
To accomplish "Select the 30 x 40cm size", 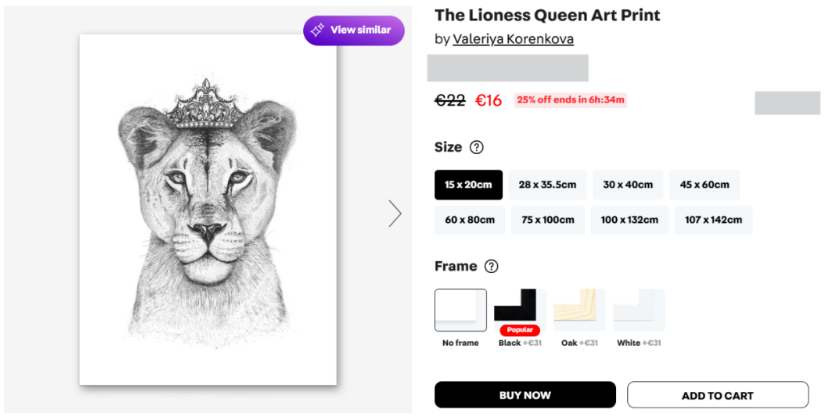I will point(627,185).
